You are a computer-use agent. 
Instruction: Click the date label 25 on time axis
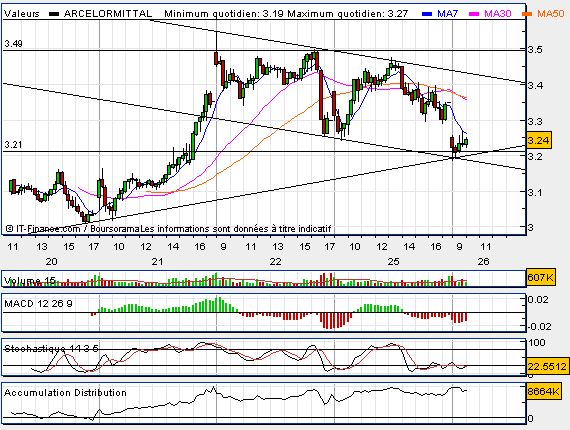(394, 262)
